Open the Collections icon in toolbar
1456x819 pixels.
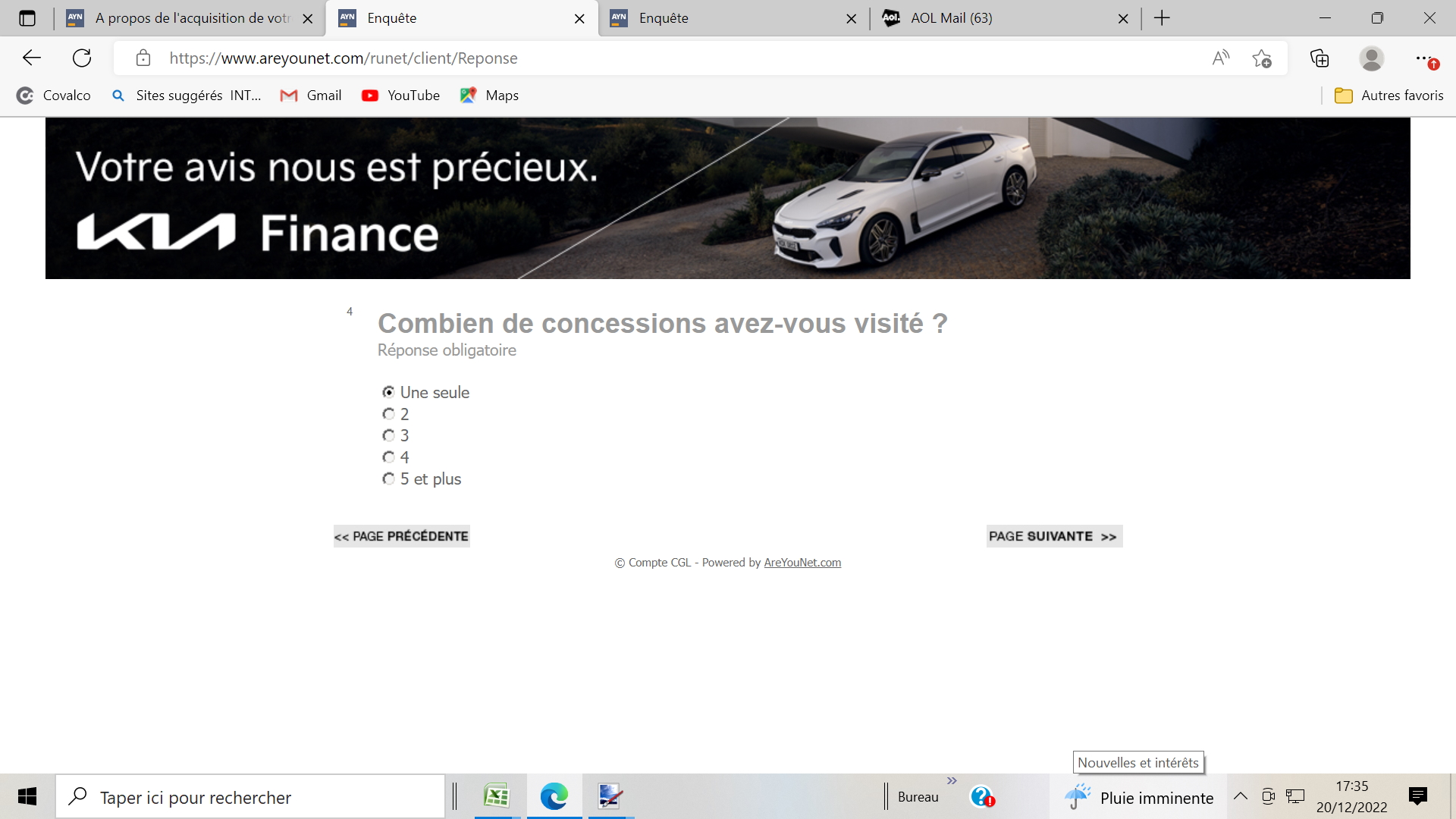1319,58
